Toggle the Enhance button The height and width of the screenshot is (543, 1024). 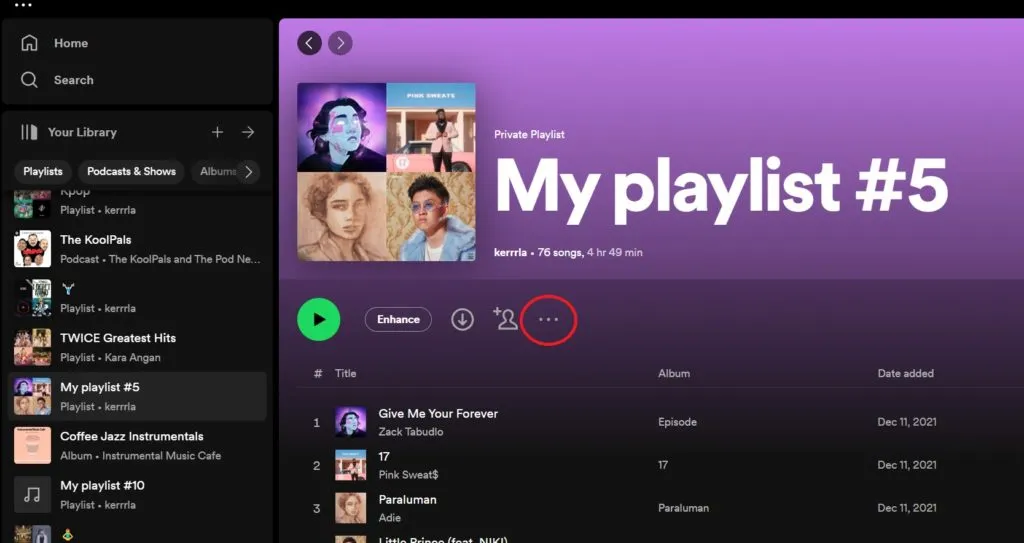(398, 320)
